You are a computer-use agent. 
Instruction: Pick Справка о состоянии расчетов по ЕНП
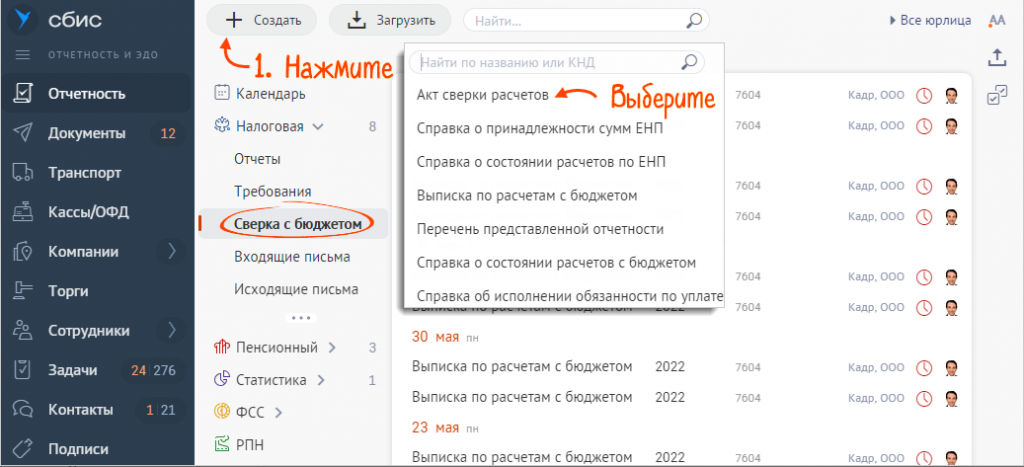tap(541, 162)
